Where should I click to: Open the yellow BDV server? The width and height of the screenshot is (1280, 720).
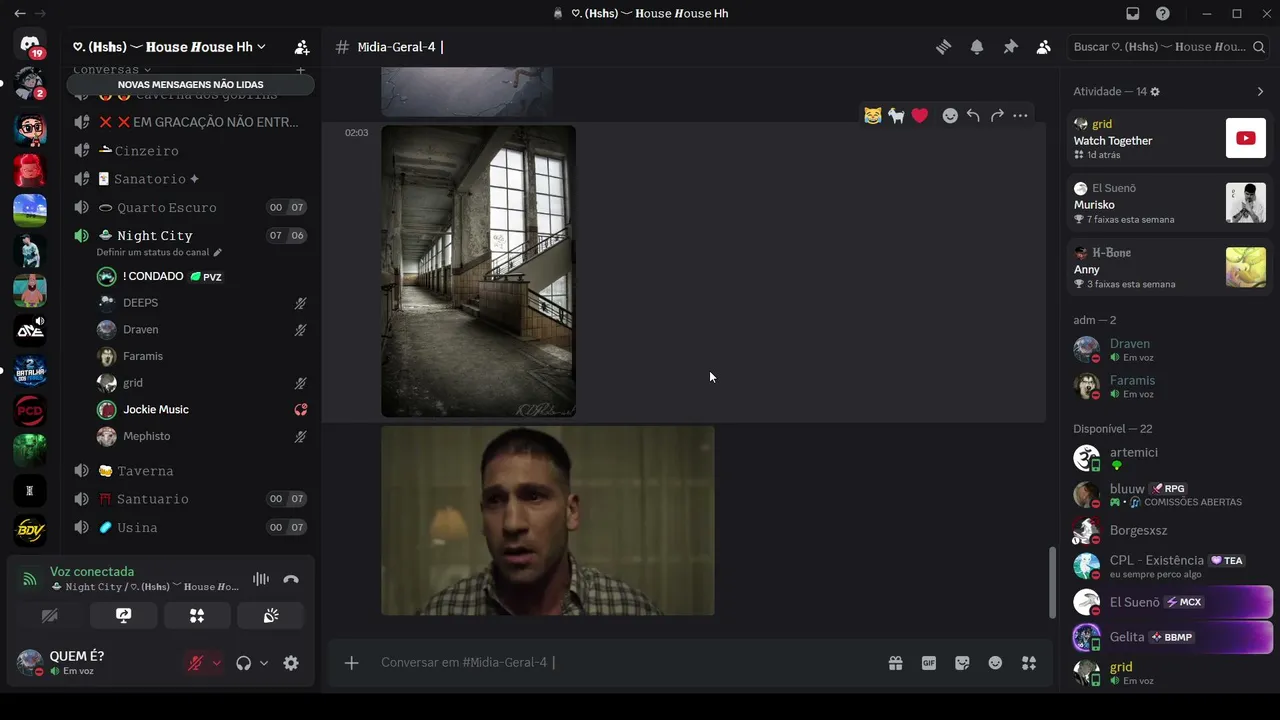tap(30, 530)
